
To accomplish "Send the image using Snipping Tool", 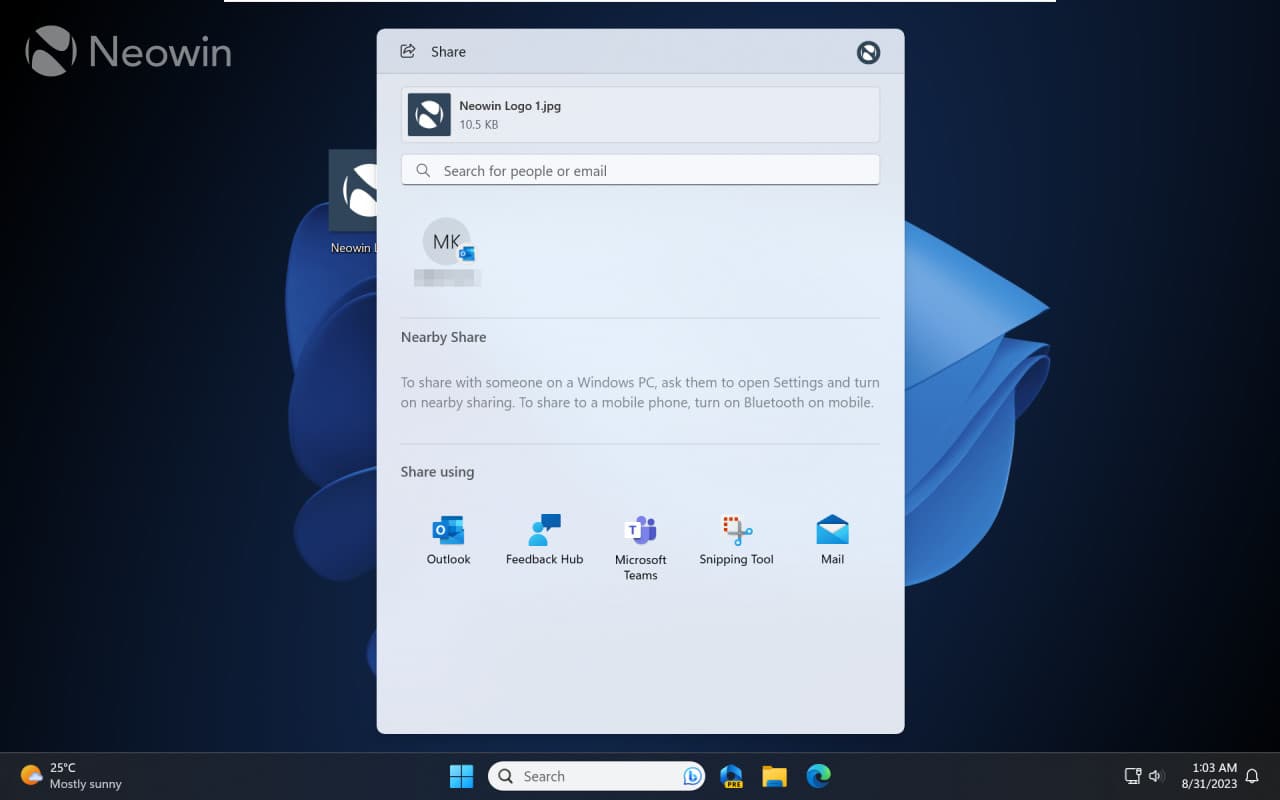I will pos(736,537).
